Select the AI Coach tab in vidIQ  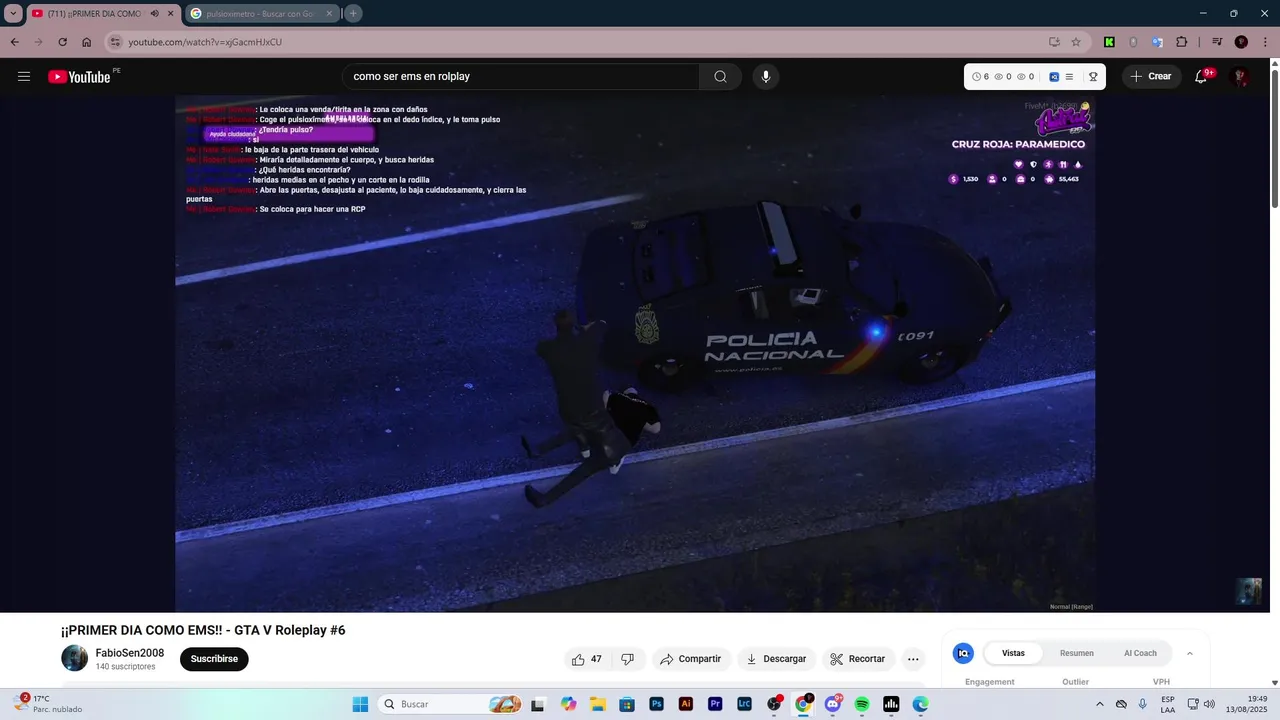pyautogui.click(x=1140, y=653)
